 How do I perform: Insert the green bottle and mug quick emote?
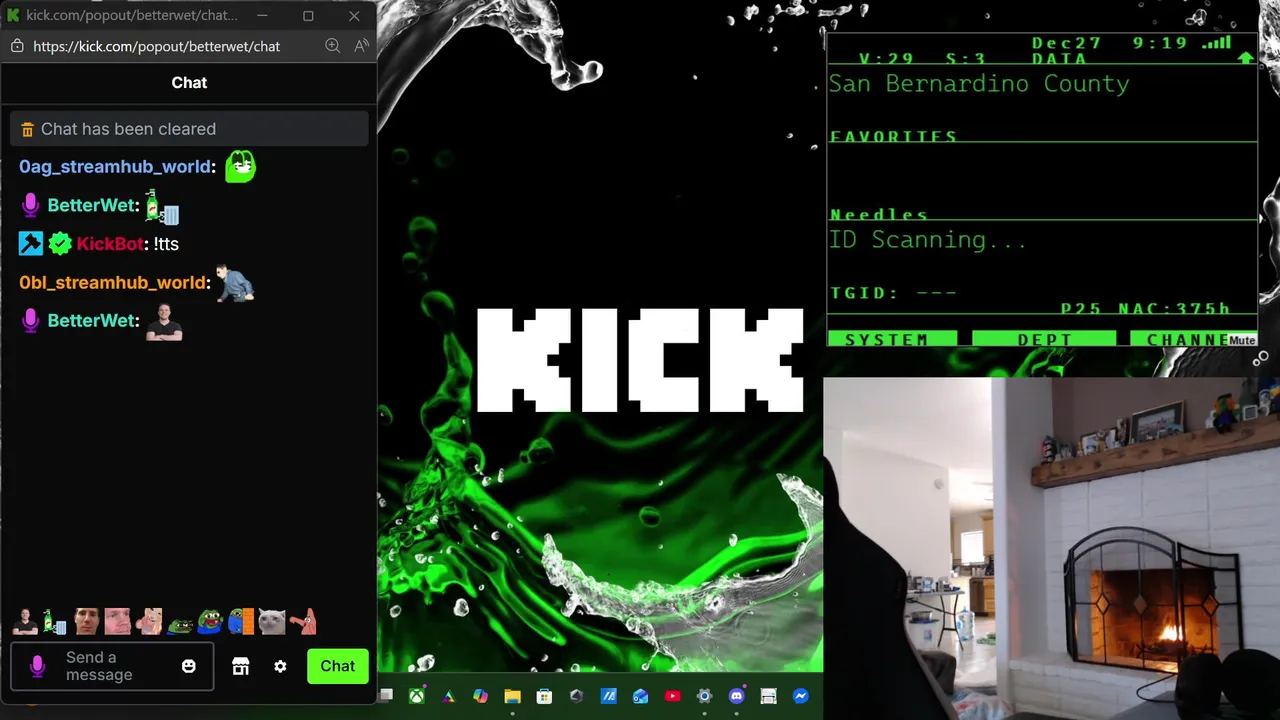point(55,622)
